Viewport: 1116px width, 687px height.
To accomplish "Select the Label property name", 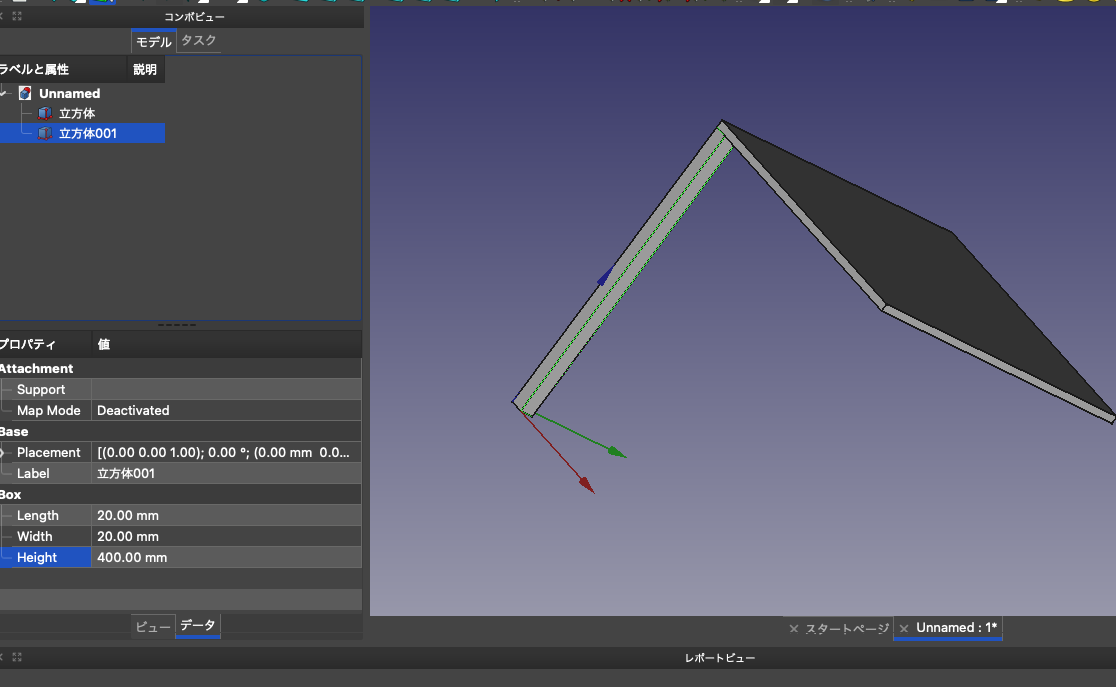I will coord(33,473).
